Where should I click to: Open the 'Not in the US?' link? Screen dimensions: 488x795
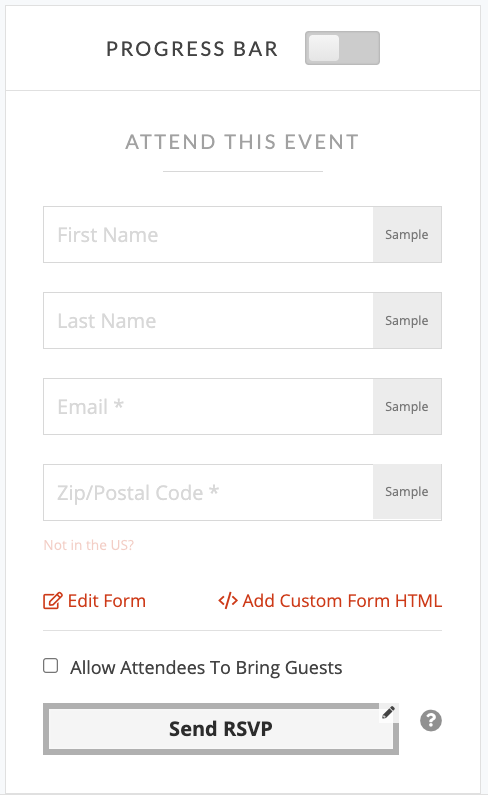[89, 545]
